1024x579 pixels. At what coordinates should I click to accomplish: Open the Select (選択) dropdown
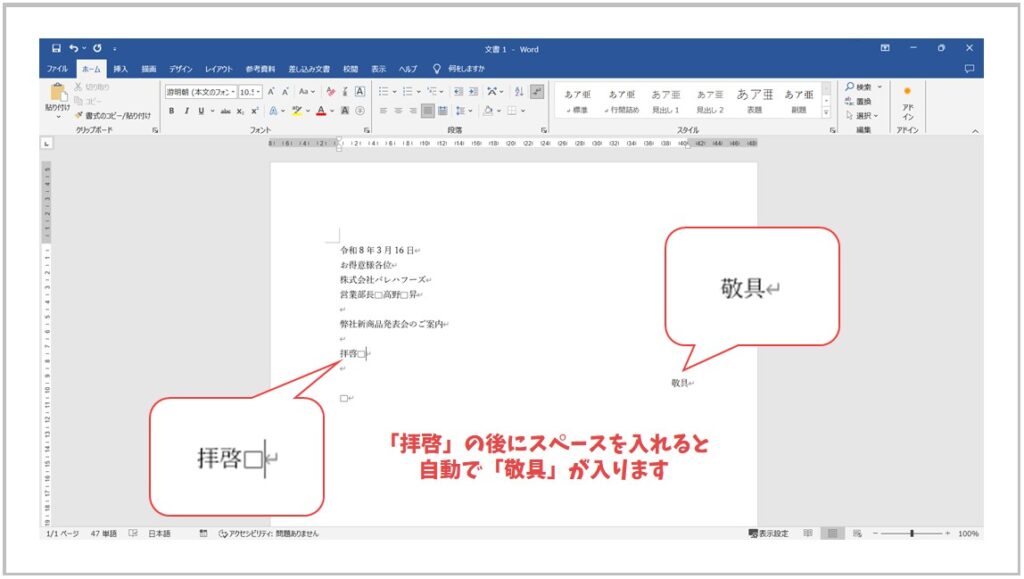pyautogui.click(x=862, y=116)
